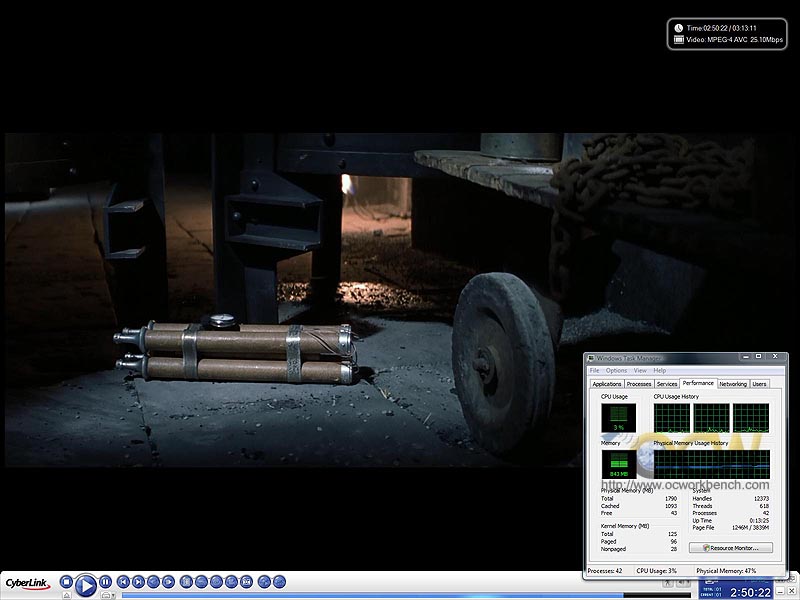Select the Performance tab
This screenshot has width=800, height=600.
tap(698, 383)
